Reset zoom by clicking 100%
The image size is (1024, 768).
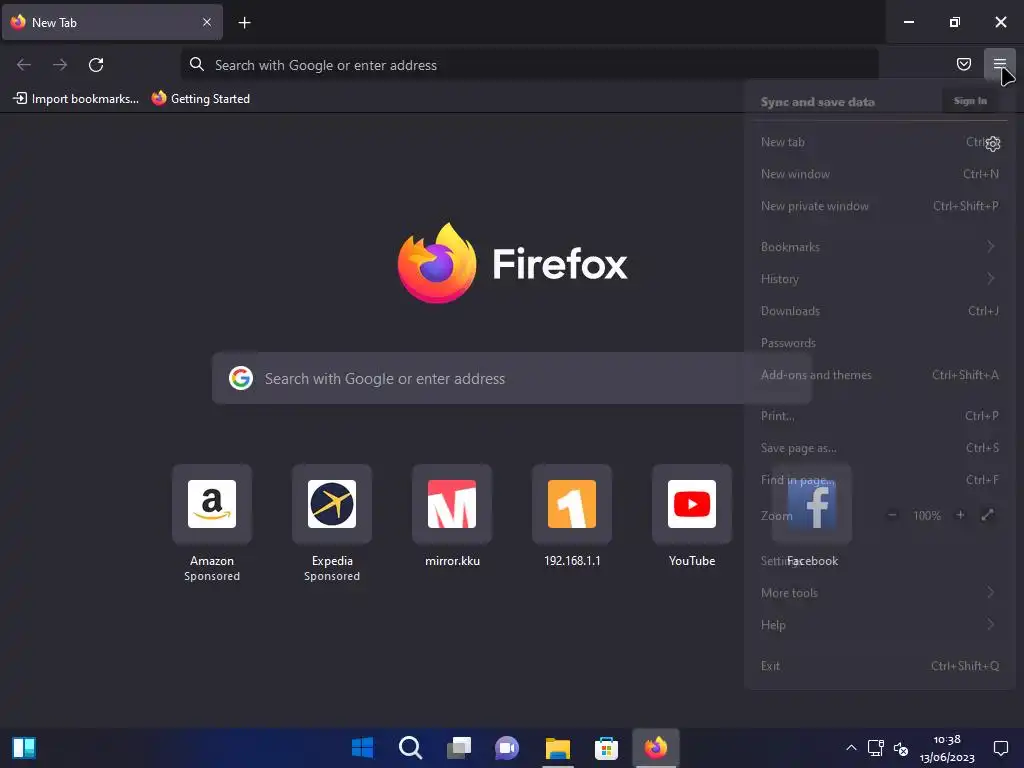point(927,516)
